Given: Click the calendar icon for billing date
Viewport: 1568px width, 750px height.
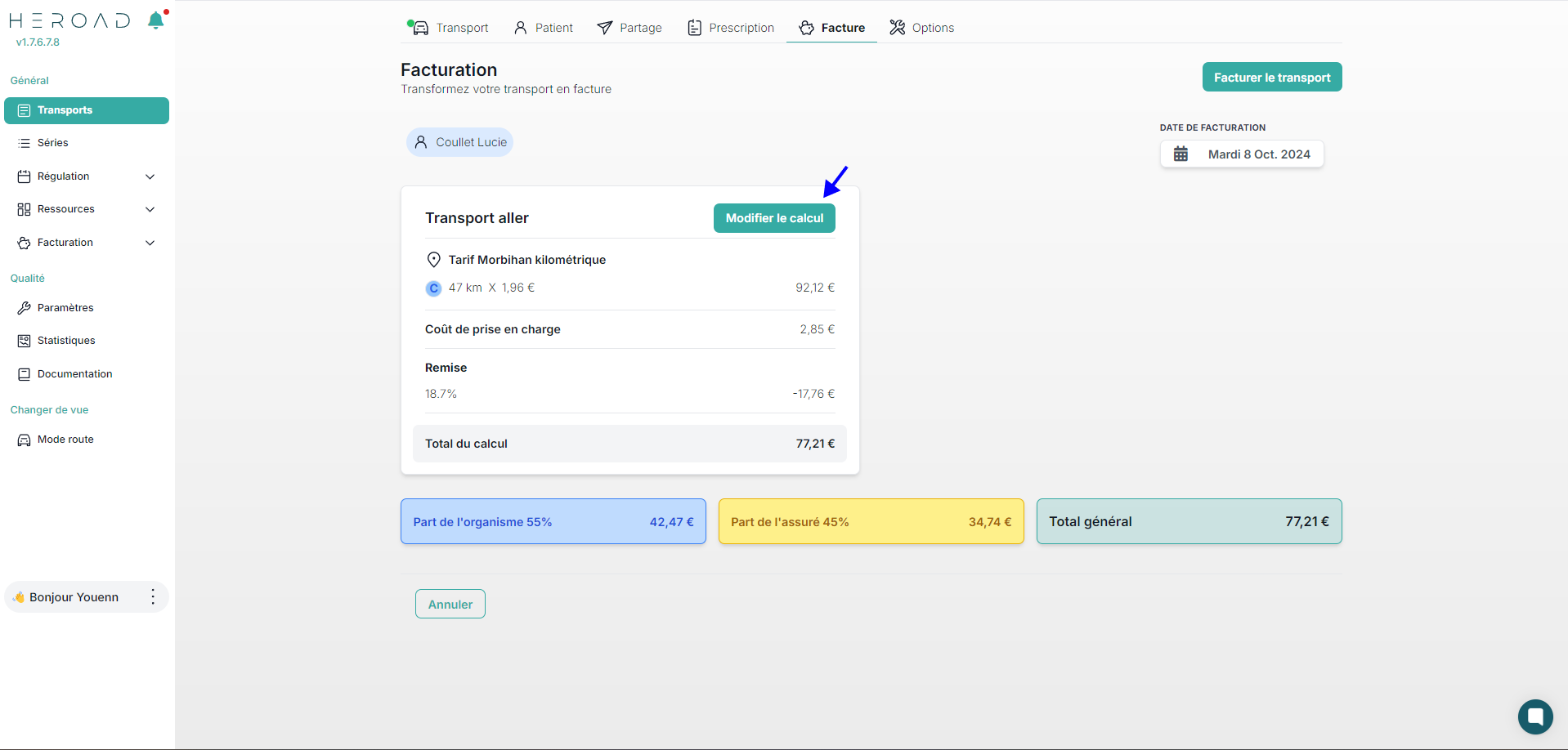Looking at the screenshot, I should [1180, 154].
